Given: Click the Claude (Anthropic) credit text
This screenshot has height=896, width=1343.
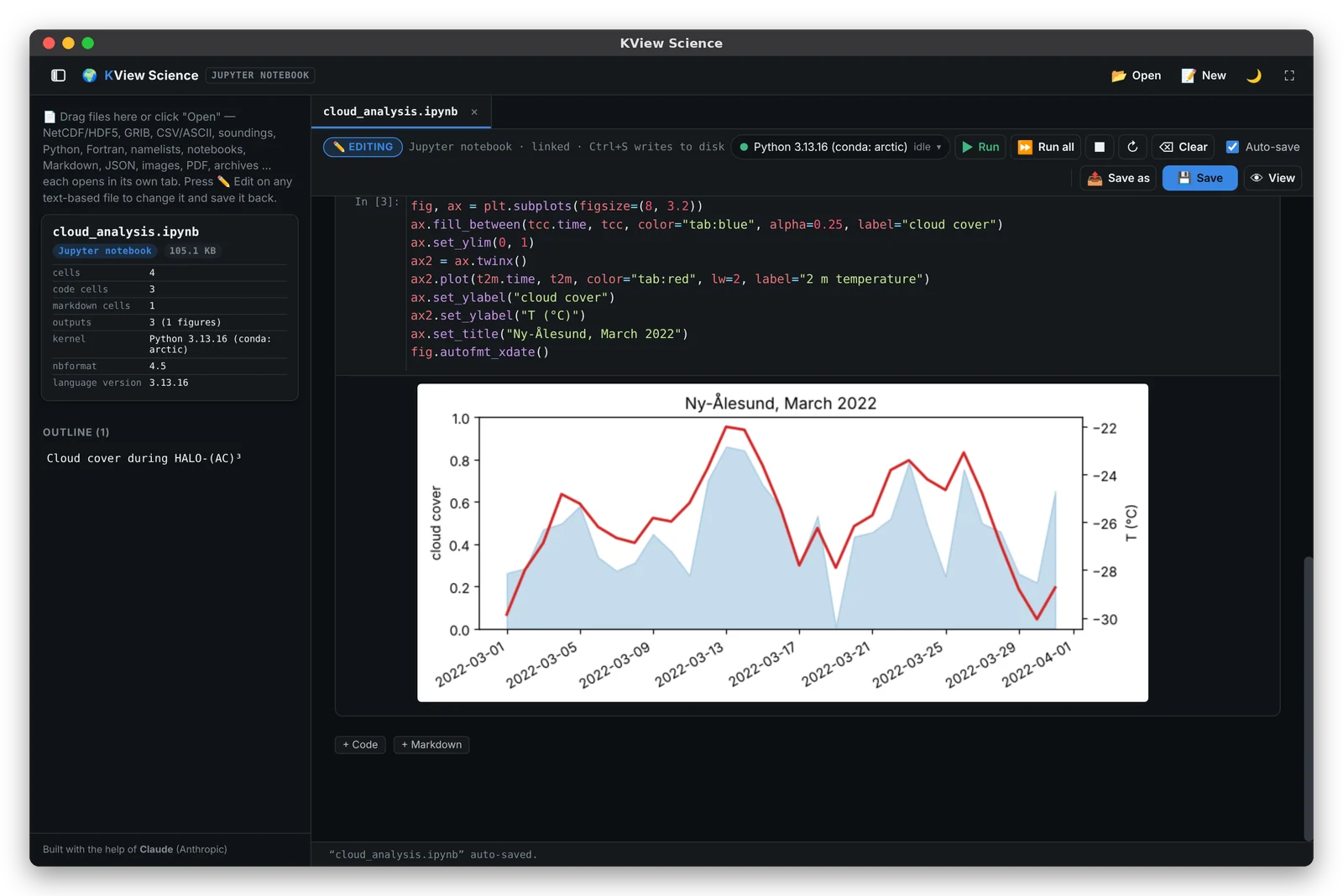Looking at the screenshot, I should (183, 849).
